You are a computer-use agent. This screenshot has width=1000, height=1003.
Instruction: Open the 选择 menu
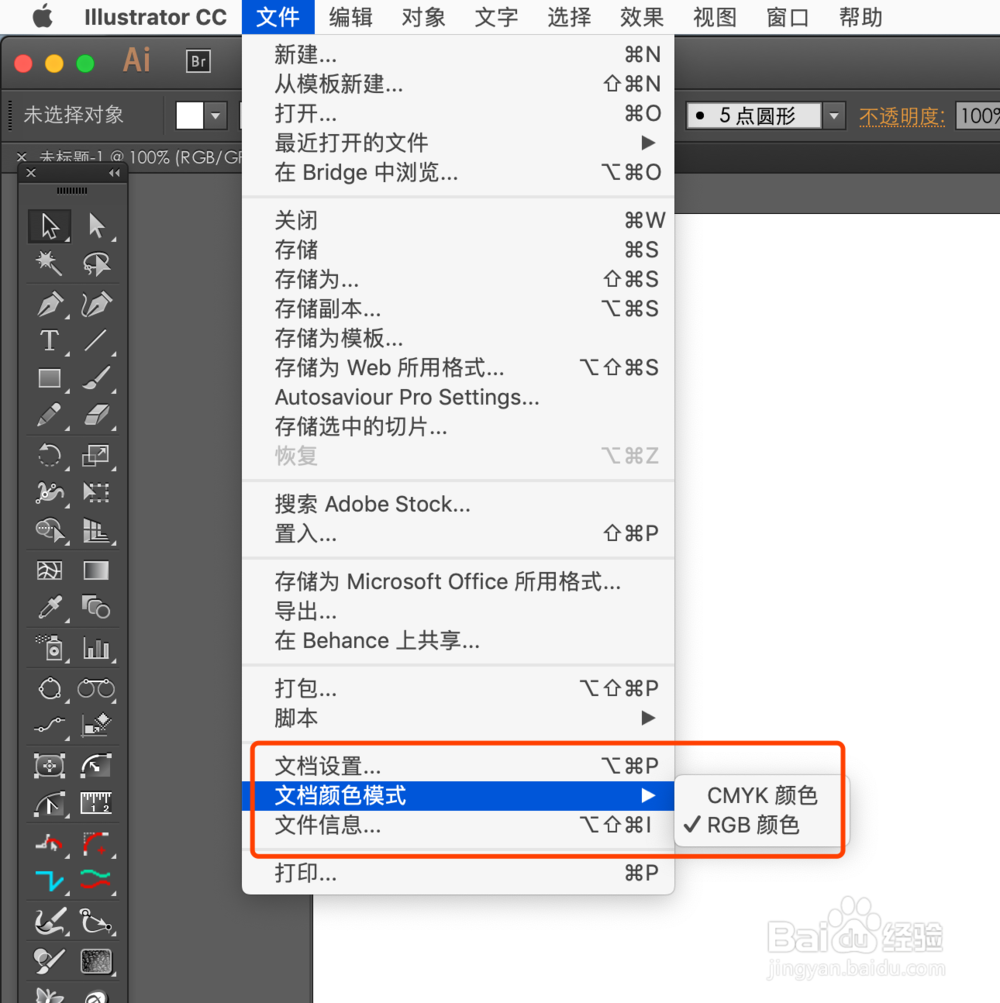[569, 17]
